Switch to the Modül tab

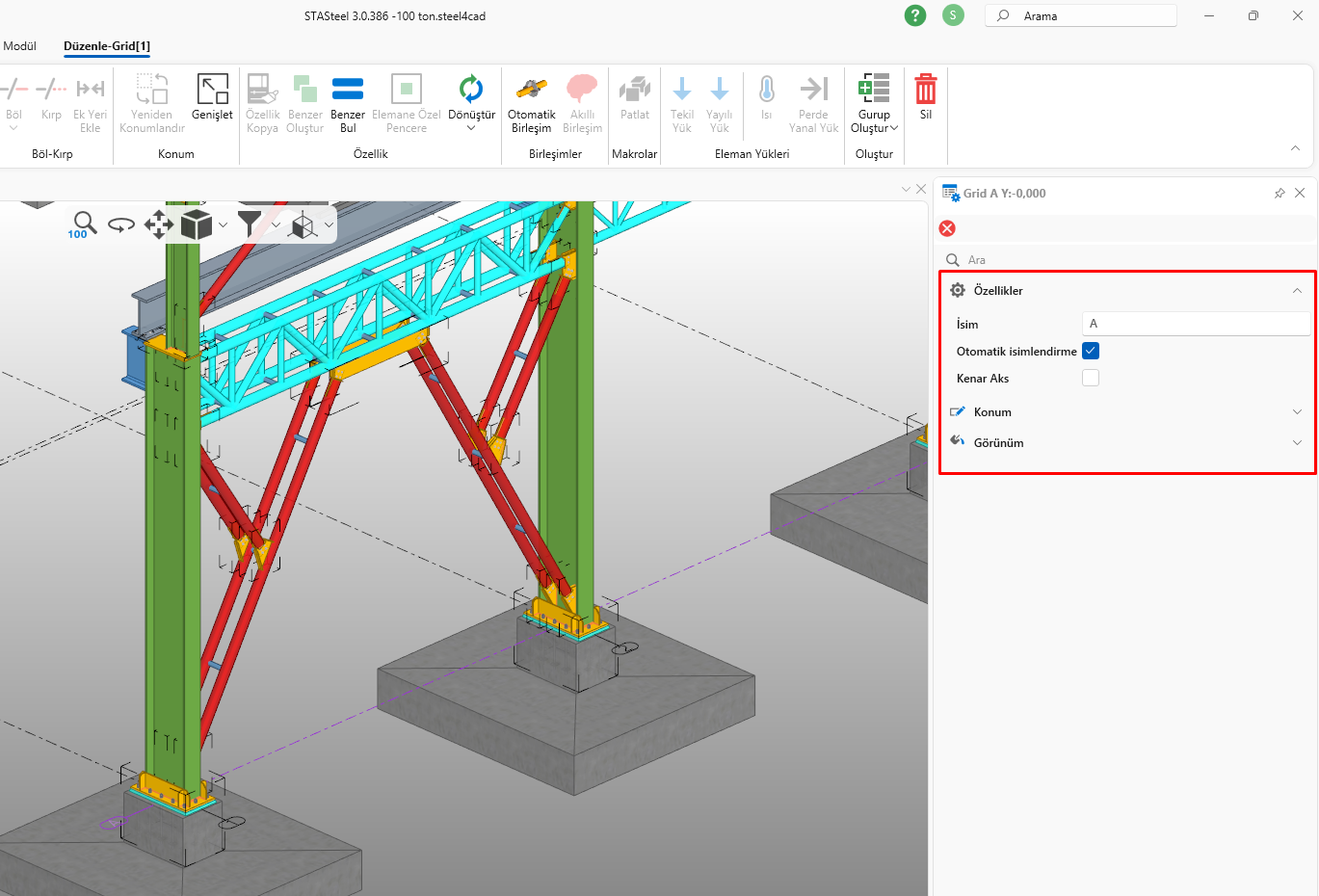click(x=19, y=46)
